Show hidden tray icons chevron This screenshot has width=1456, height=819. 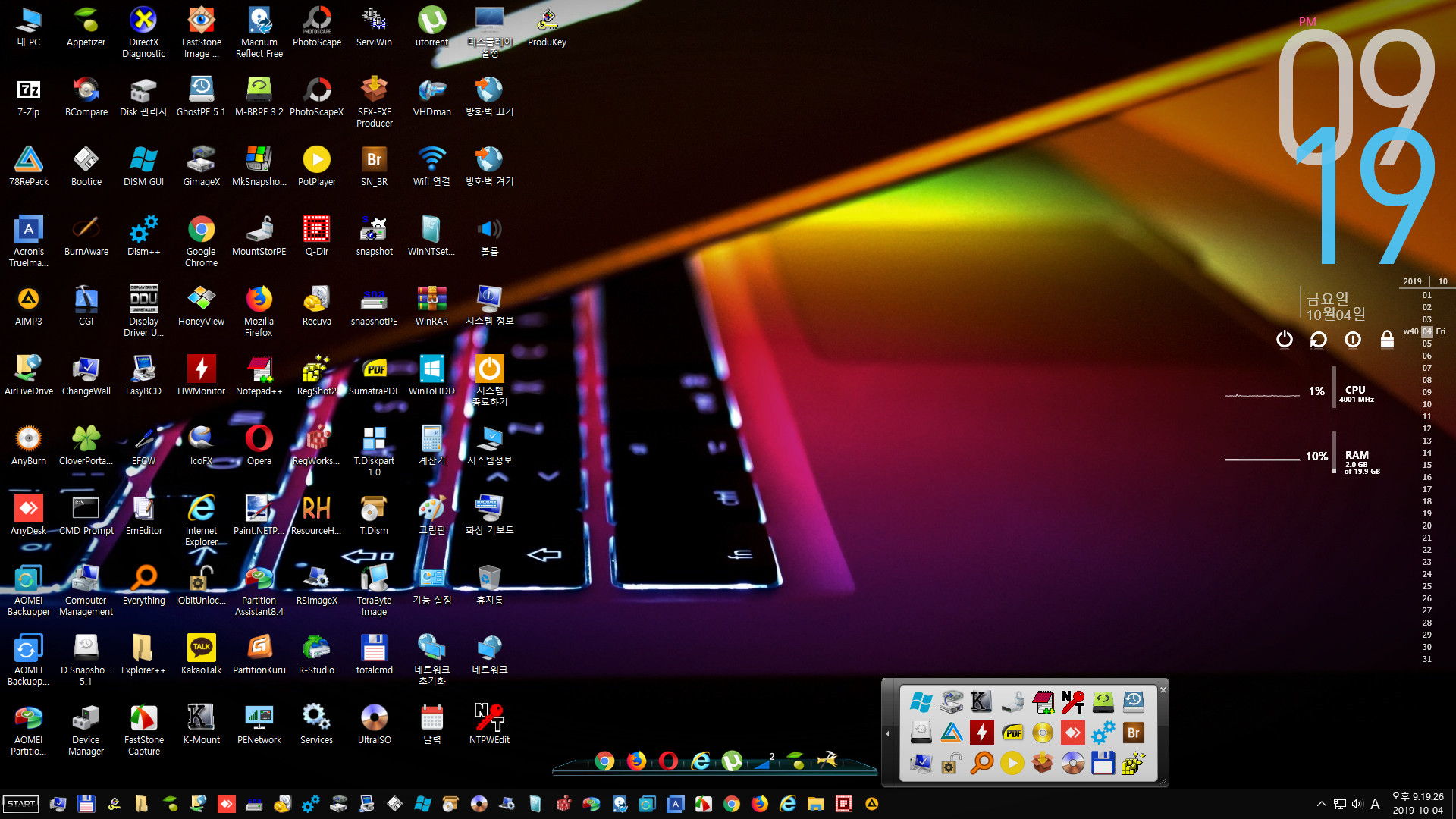point(1321,804)
